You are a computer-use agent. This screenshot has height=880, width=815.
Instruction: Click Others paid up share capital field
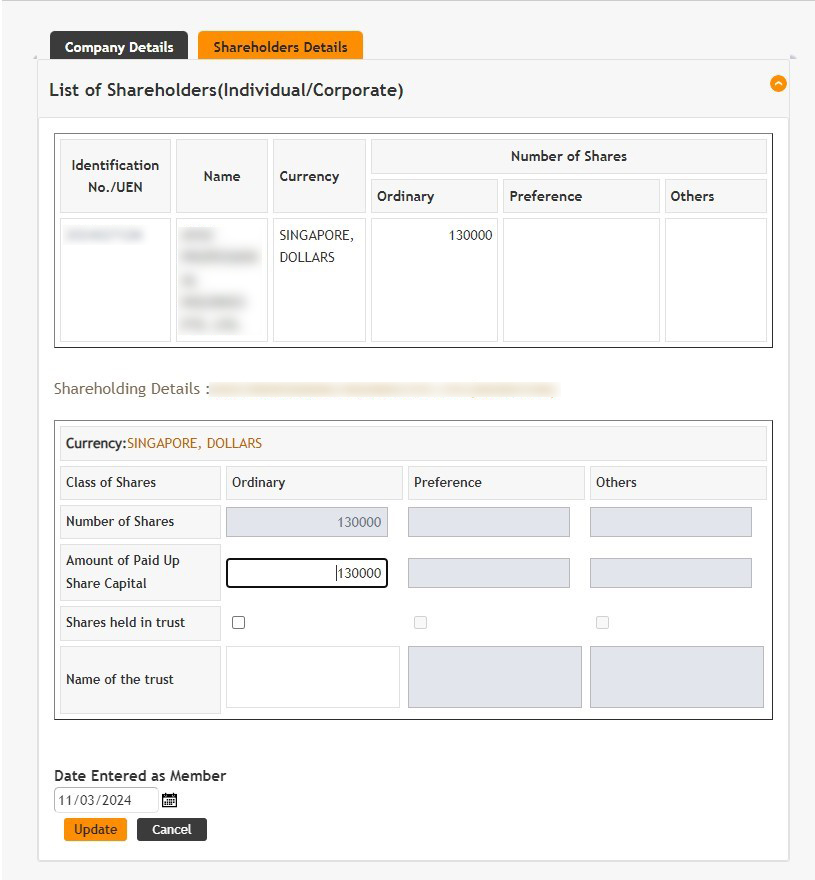(x=670, y=573)
